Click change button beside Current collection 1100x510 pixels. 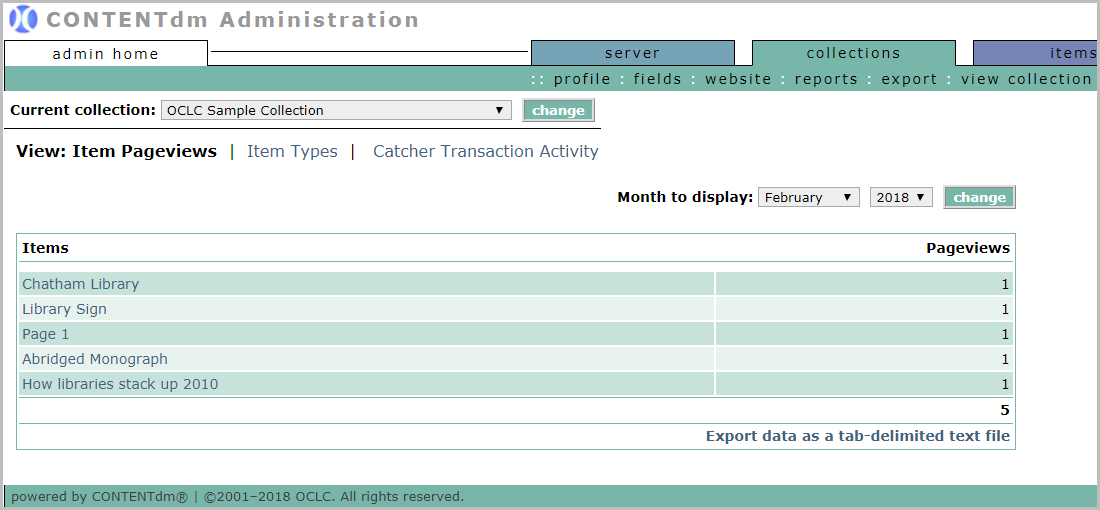(x=558, y=110)
